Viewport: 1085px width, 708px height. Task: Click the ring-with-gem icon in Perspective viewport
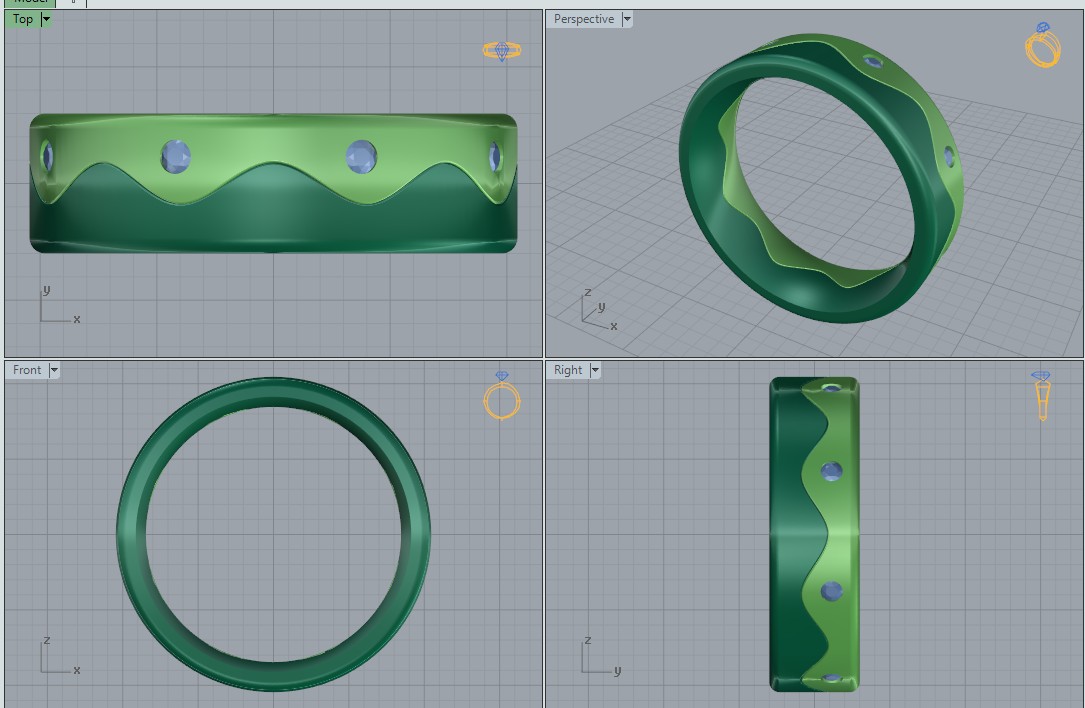(1042, 46)
